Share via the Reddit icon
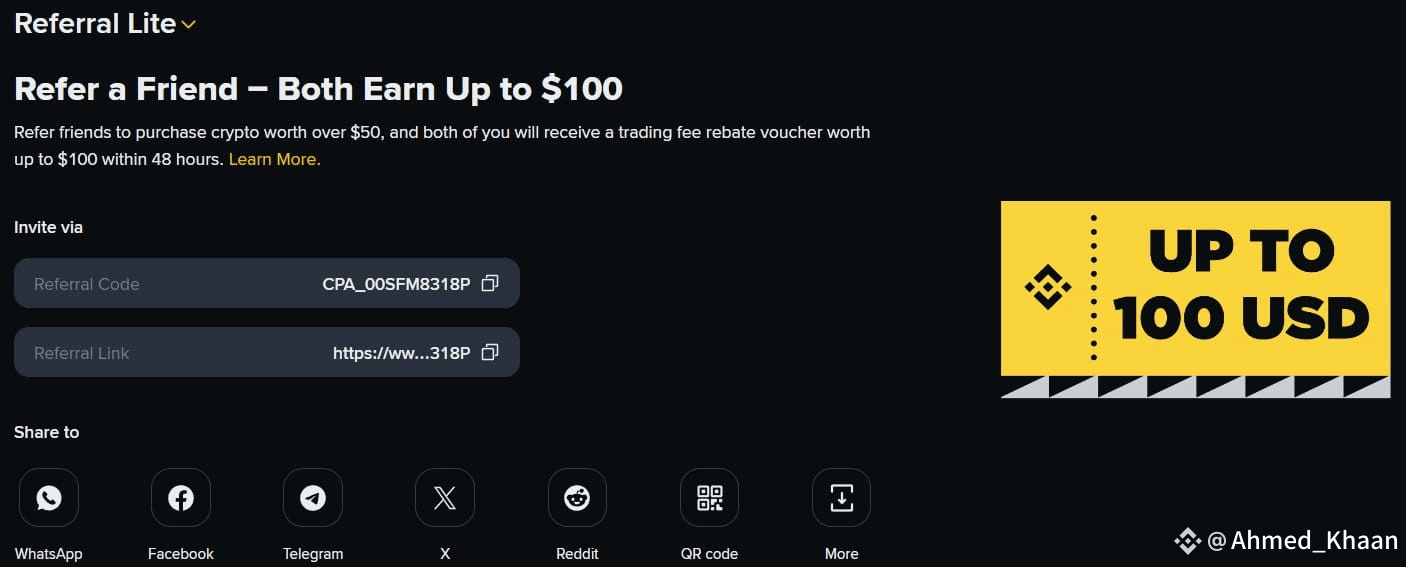1406x567 pixels. (x=577, y=498)
